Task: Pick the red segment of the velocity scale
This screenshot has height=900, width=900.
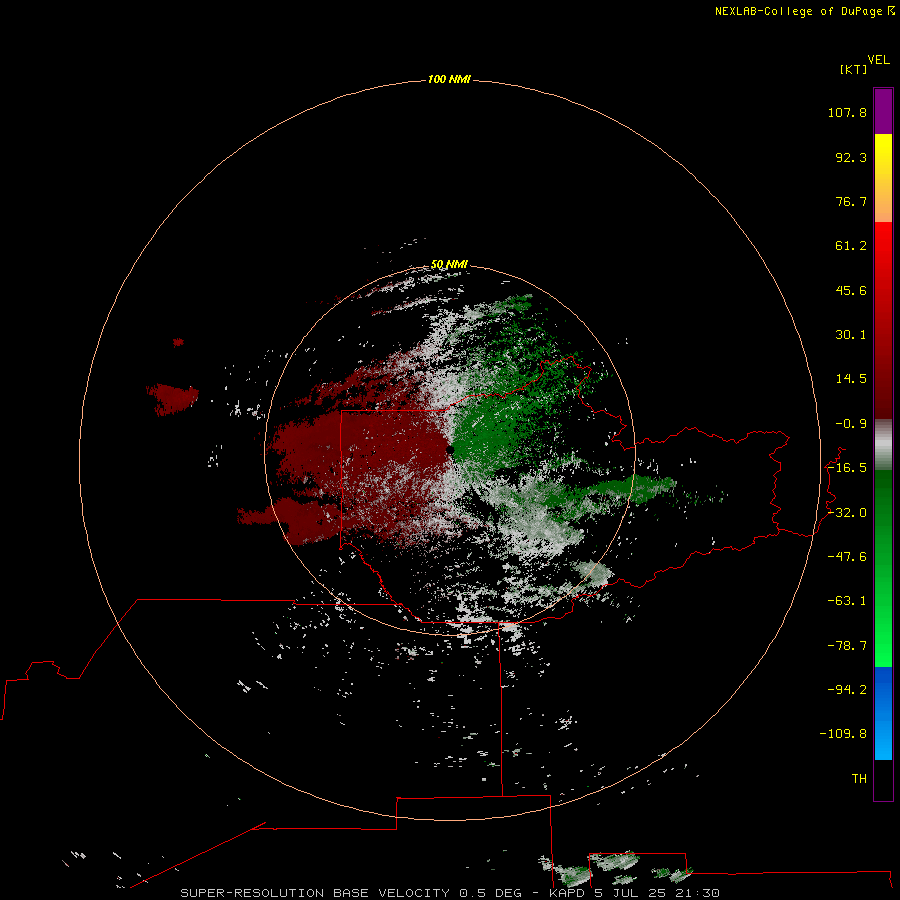Action: tap(883, 320)
